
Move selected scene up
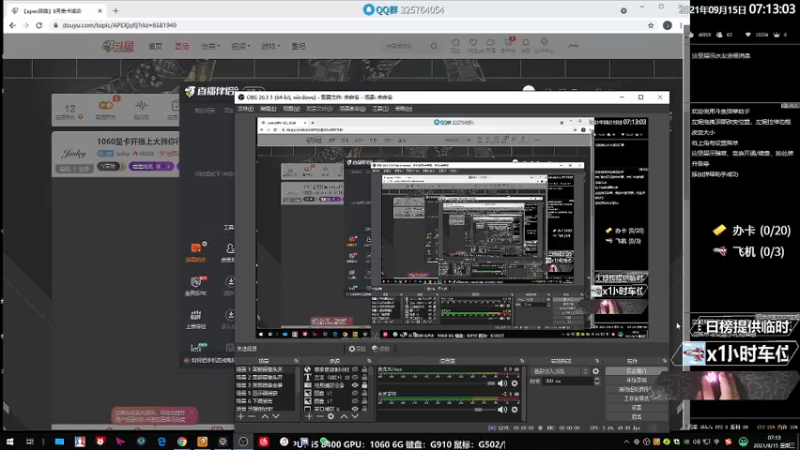[x=265, y=416]
